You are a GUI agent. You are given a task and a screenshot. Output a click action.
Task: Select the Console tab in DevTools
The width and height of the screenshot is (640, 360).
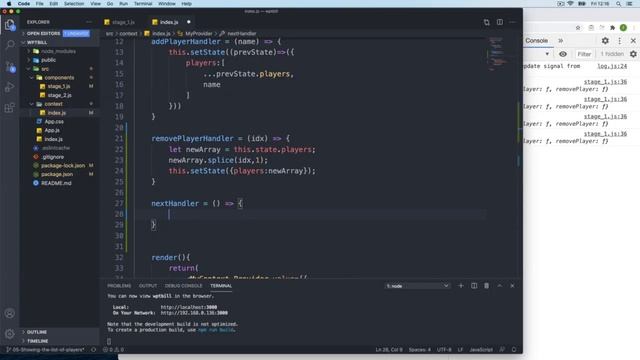point(536,40)
